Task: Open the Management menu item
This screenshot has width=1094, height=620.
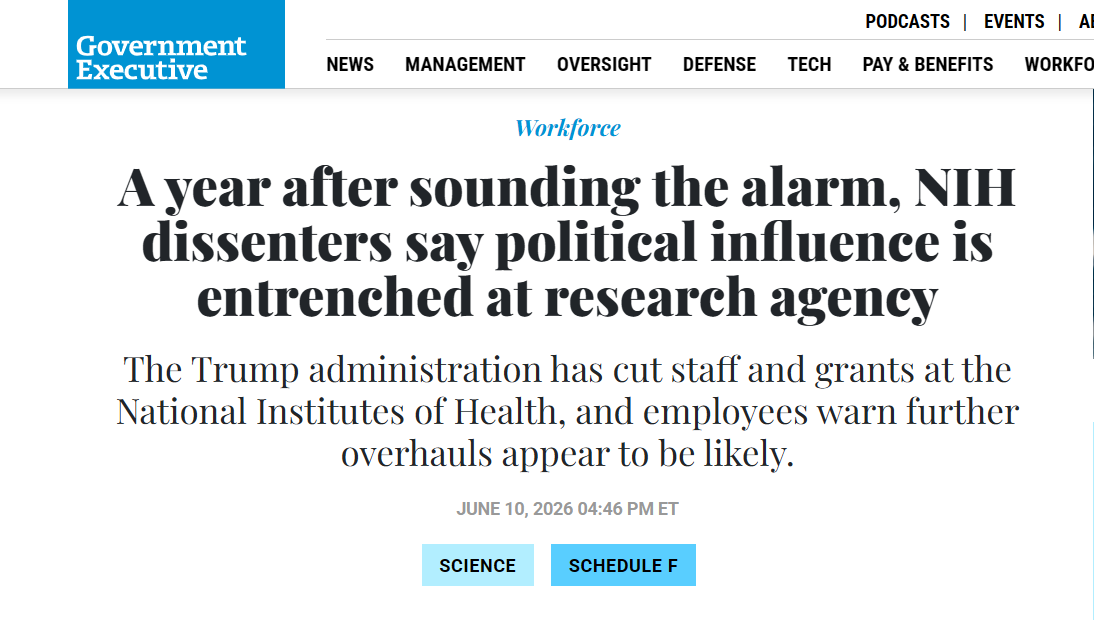Action: pyautogui.click(x=465, y=64)
